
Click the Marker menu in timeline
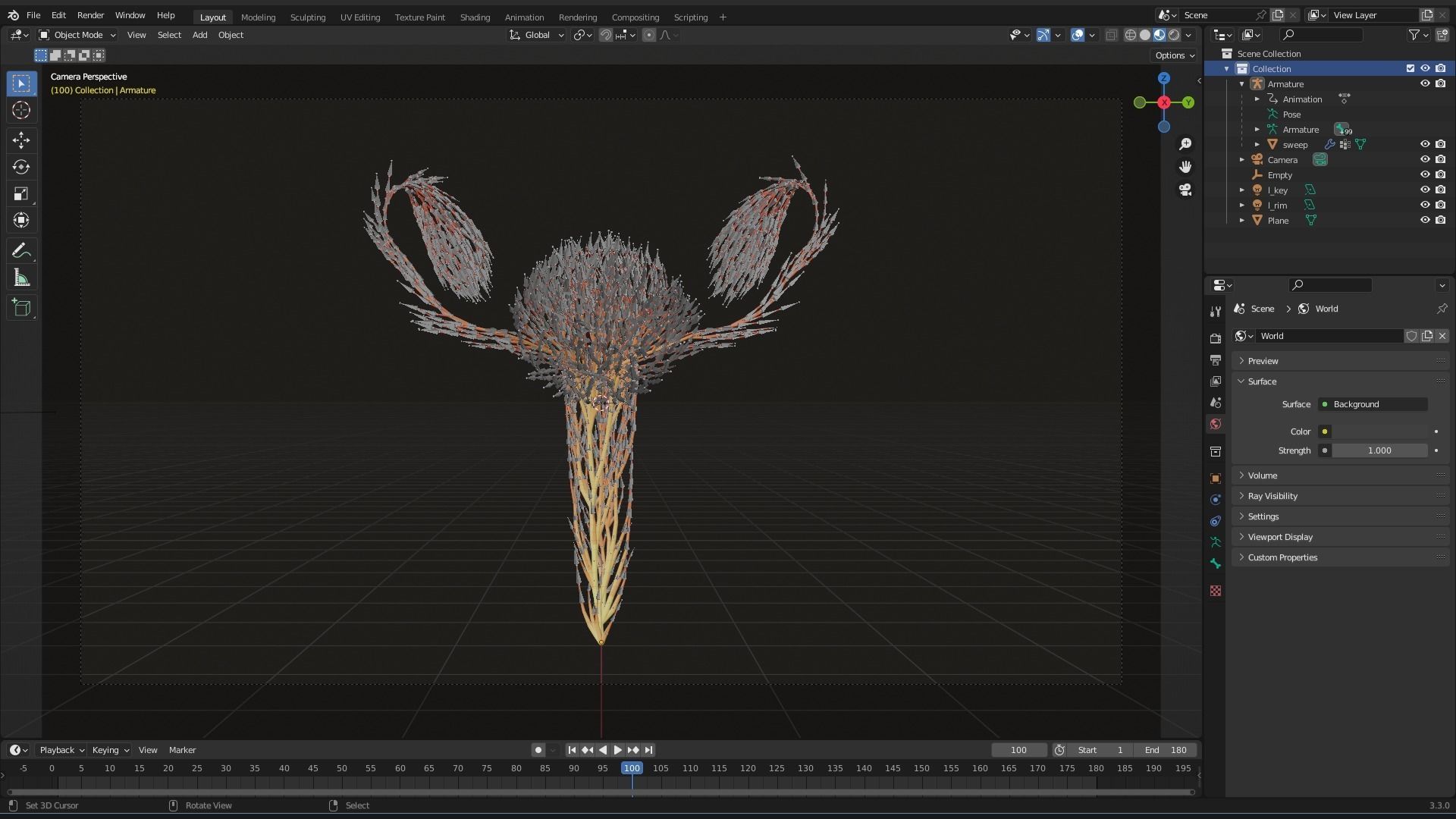[x=182, y=750]
